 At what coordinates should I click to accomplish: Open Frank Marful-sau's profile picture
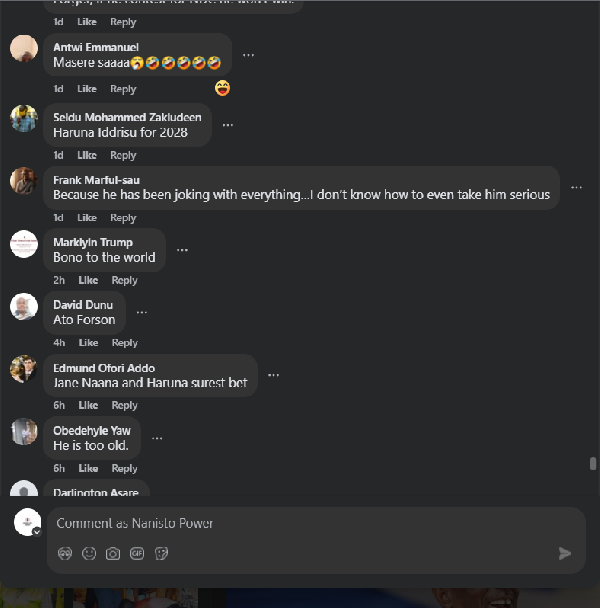pos(24,181)
